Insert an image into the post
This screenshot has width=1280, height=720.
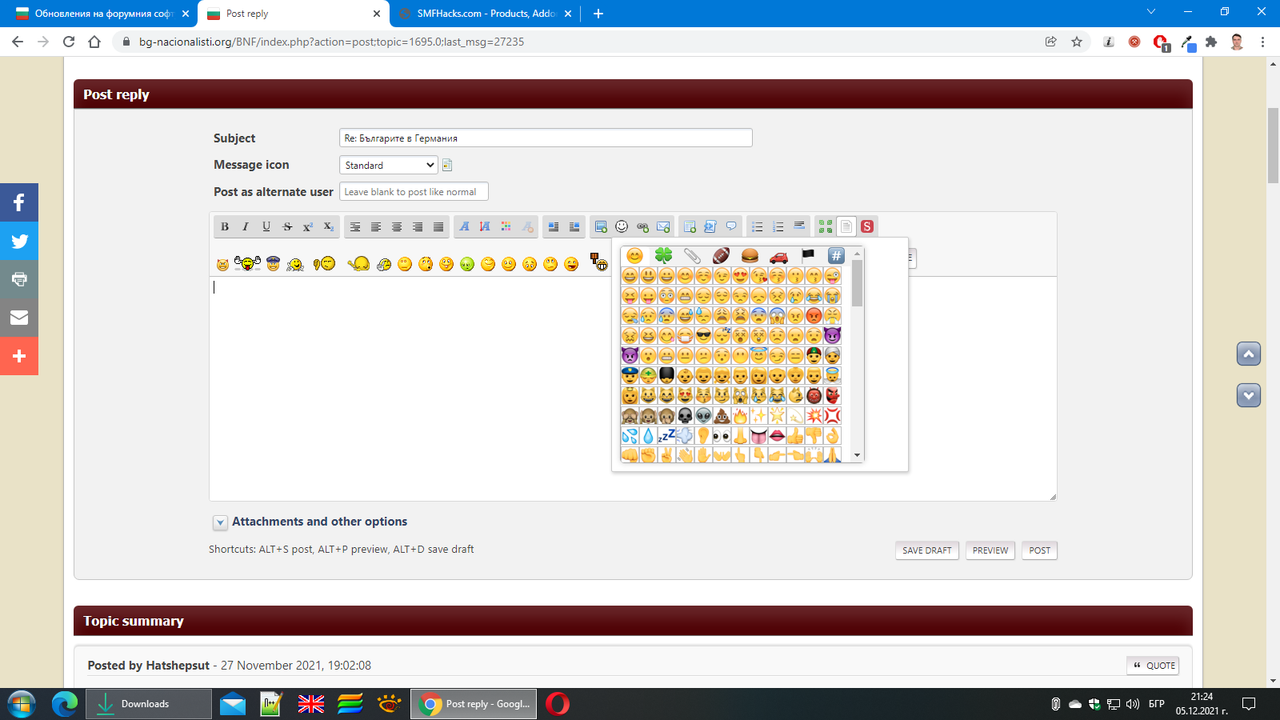coord(601,227)
